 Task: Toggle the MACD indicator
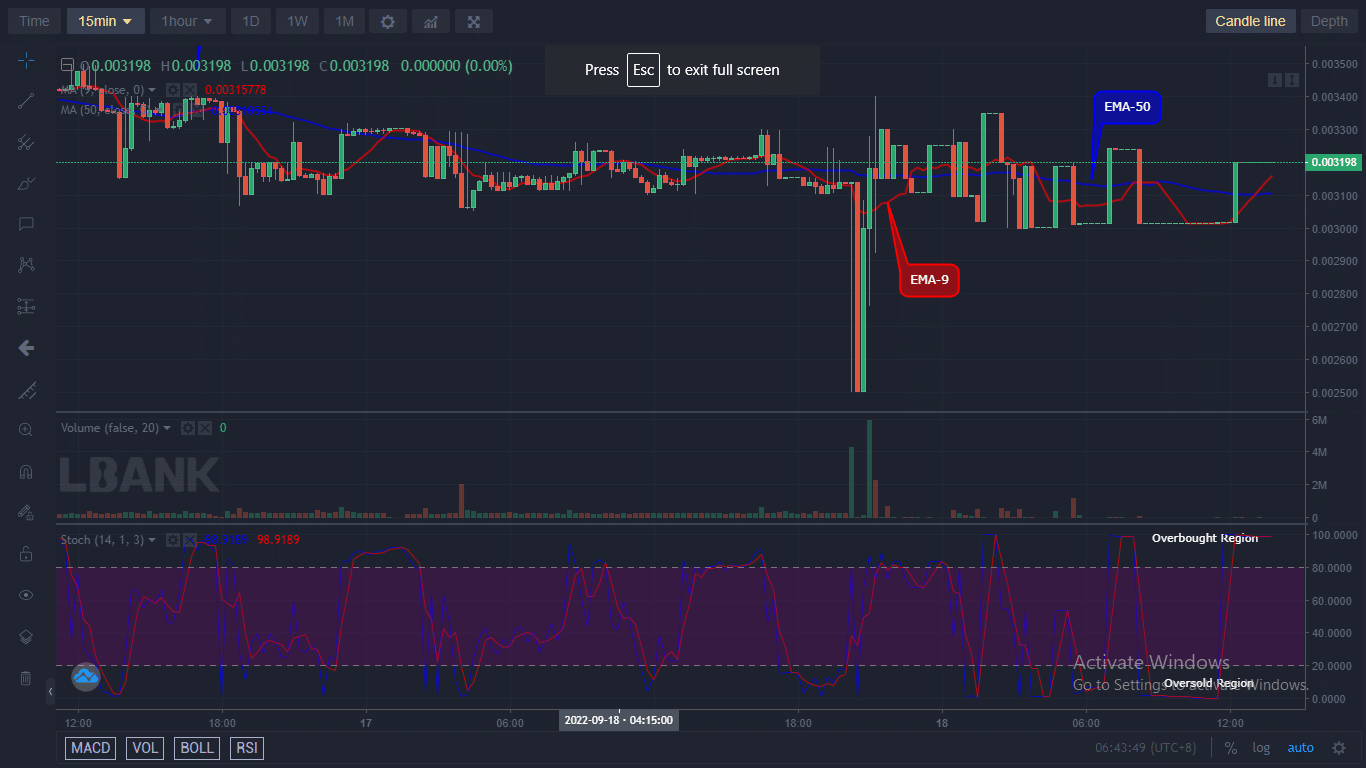click(91, 748)
